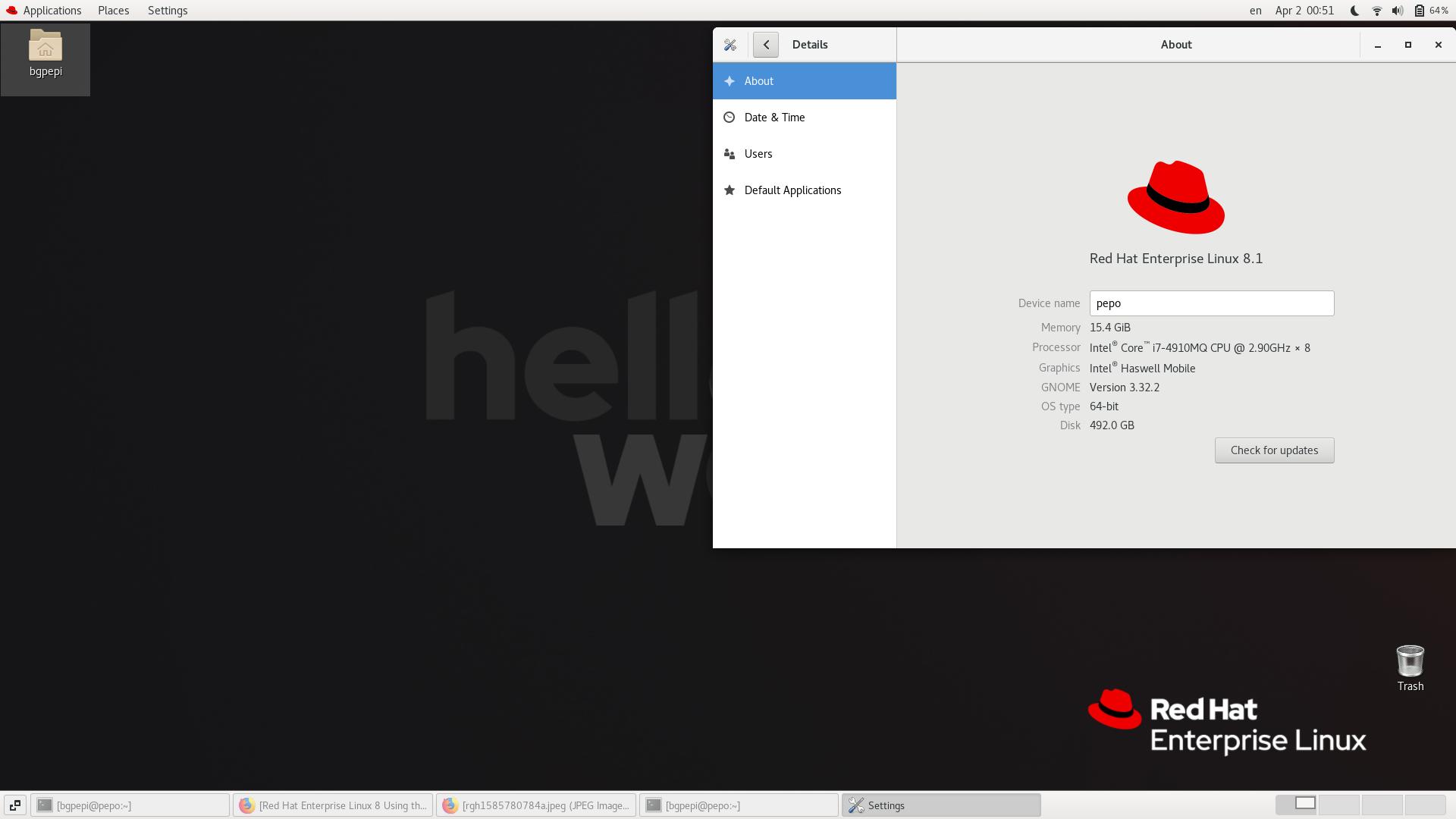Viewport: 1456px width, 819px height.
Task: Click the Device name field containing pepo
Action: click(1212, 303)
